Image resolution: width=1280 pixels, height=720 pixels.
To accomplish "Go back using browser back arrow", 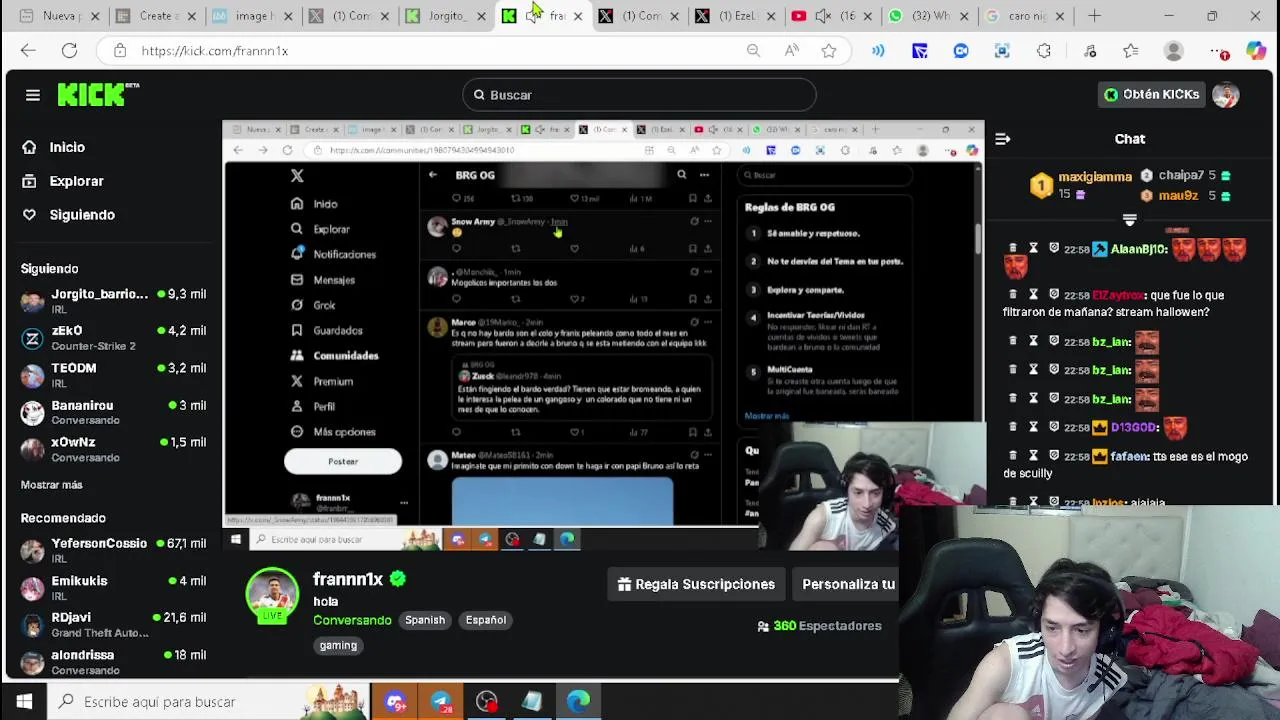I will coord(28,51).
